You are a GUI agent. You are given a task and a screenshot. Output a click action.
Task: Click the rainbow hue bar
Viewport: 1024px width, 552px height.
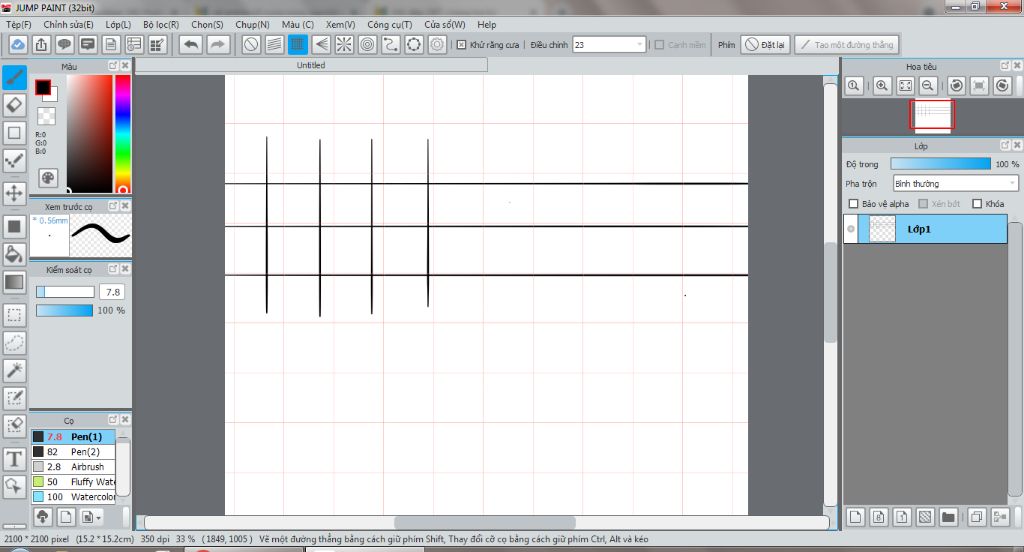point(123,133)
